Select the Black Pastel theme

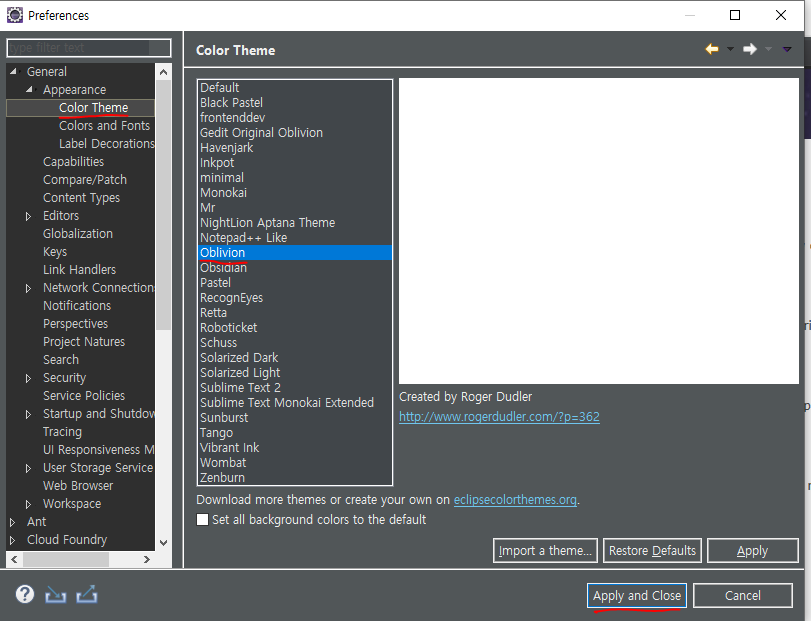295,102
